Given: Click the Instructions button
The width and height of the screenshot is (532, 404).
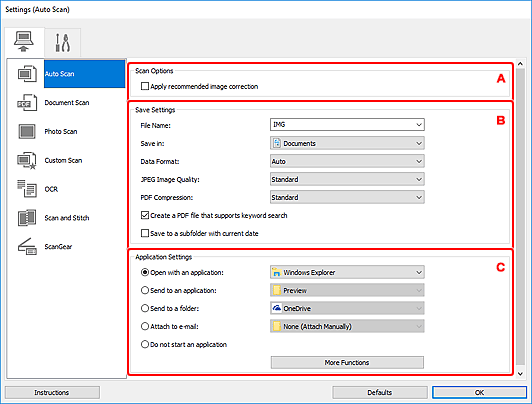Looking at the screenshot, I should click(52, 392).
